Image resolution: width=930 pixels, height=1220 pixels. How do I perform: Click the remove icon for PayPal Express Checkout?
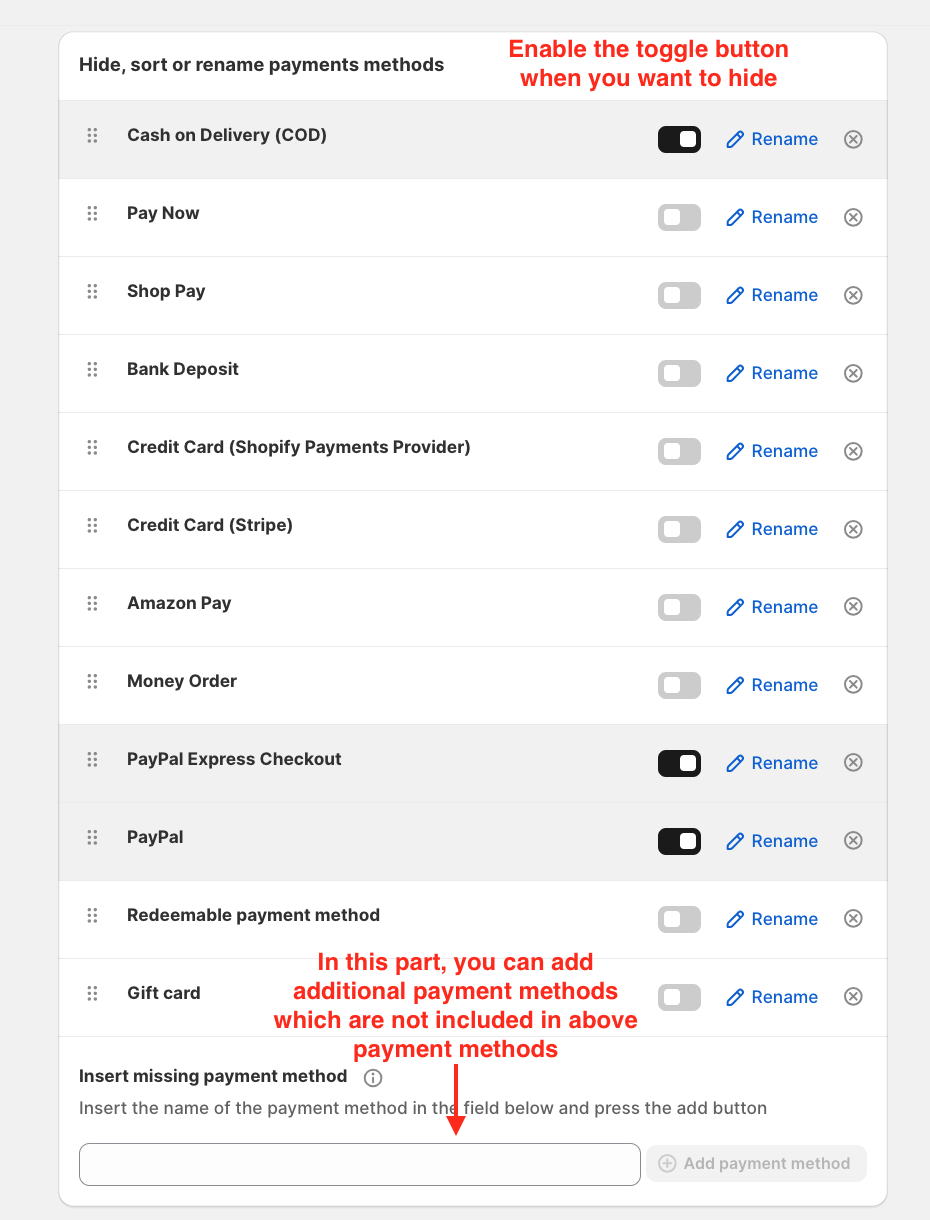[853, 763]
